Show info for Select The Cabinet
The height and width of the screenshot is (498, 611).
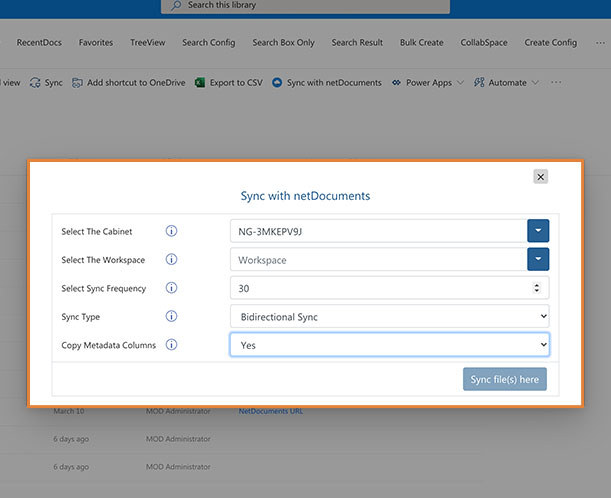(x=171, y=231)
